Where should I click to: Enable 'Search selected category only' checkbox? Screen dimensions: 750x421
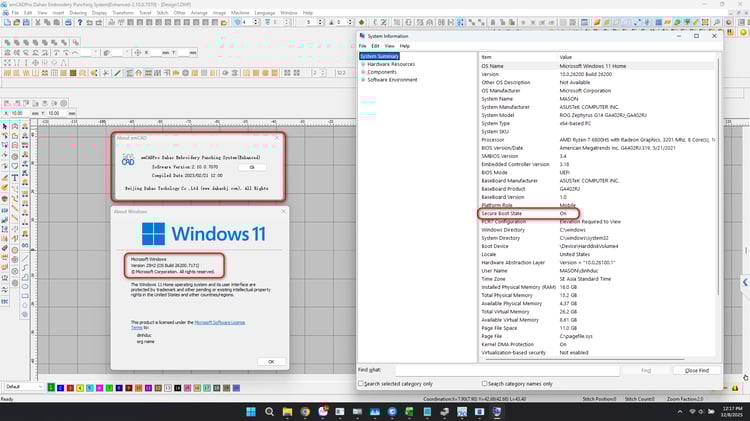tap(361, 383)
